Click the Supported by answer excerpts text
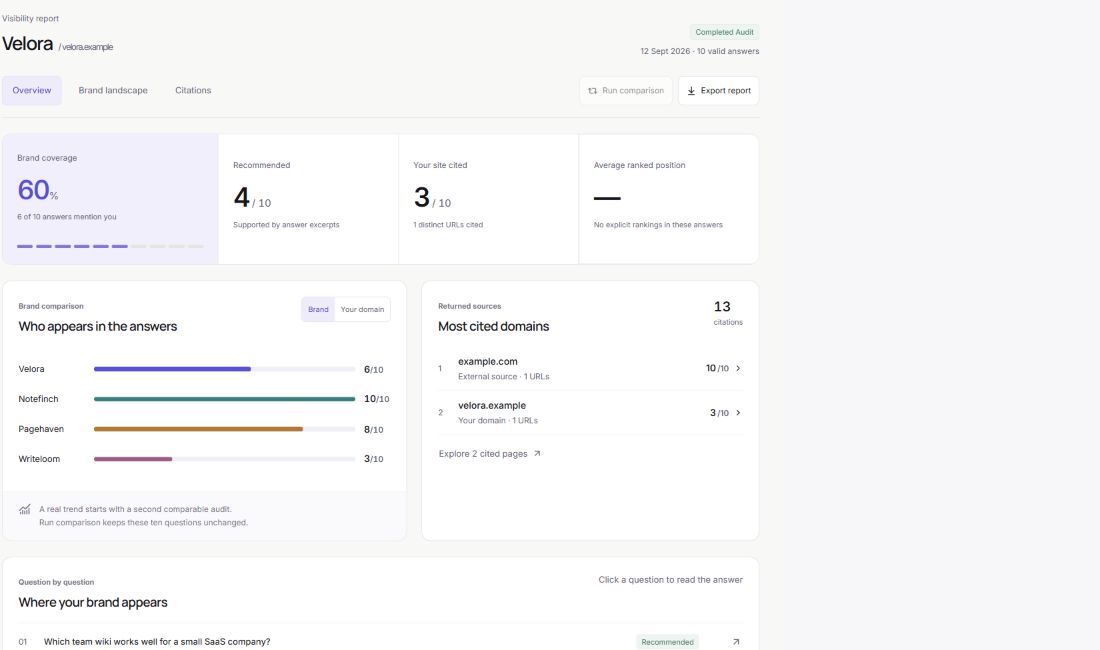Screen dimensions: 1100x650 coord(286,225)
